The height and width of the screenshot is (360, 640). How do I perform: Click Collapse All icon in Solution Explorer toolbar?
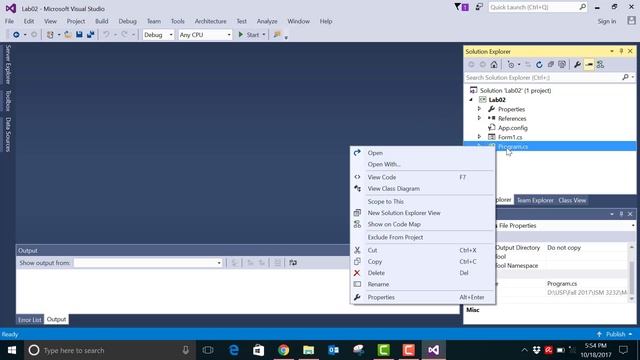pyautogui.click(x=551, y=64)
